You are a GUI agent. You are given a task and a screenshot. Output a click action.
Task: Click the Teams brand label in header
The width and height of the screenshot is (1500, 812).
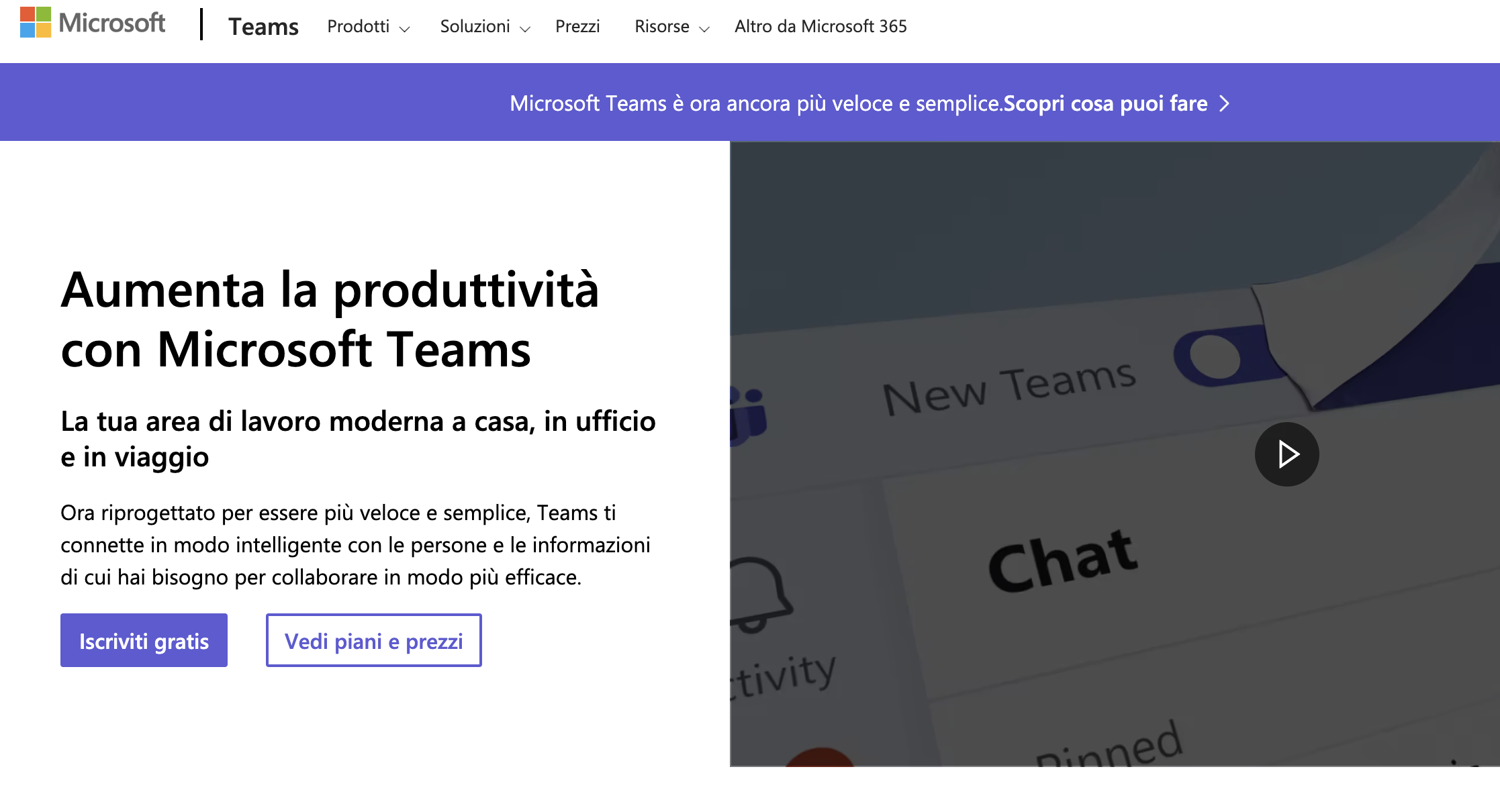pos(263,26)
